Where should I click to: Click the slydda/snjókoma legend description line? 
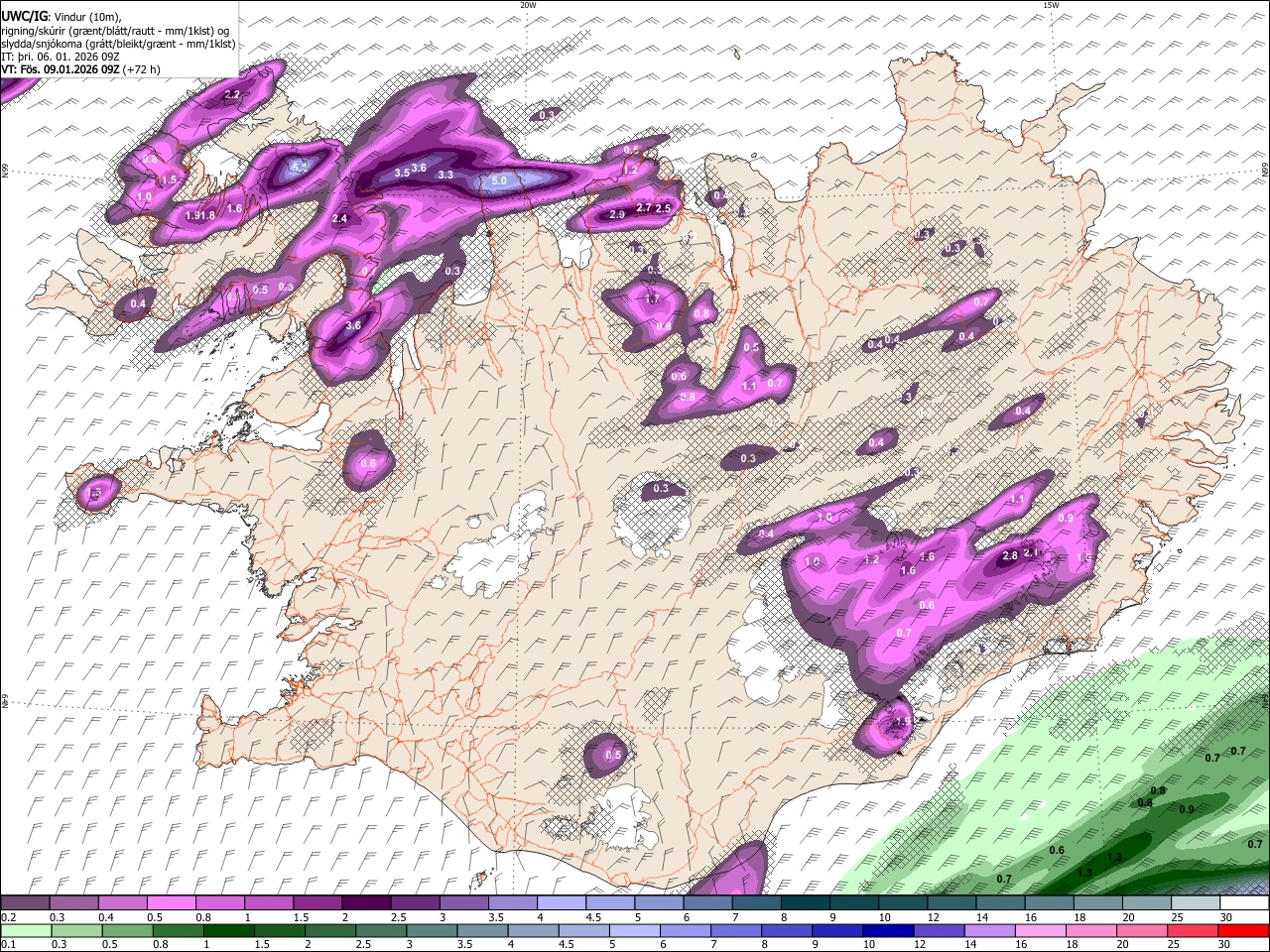pyautogui.click(x=118, y=43)
